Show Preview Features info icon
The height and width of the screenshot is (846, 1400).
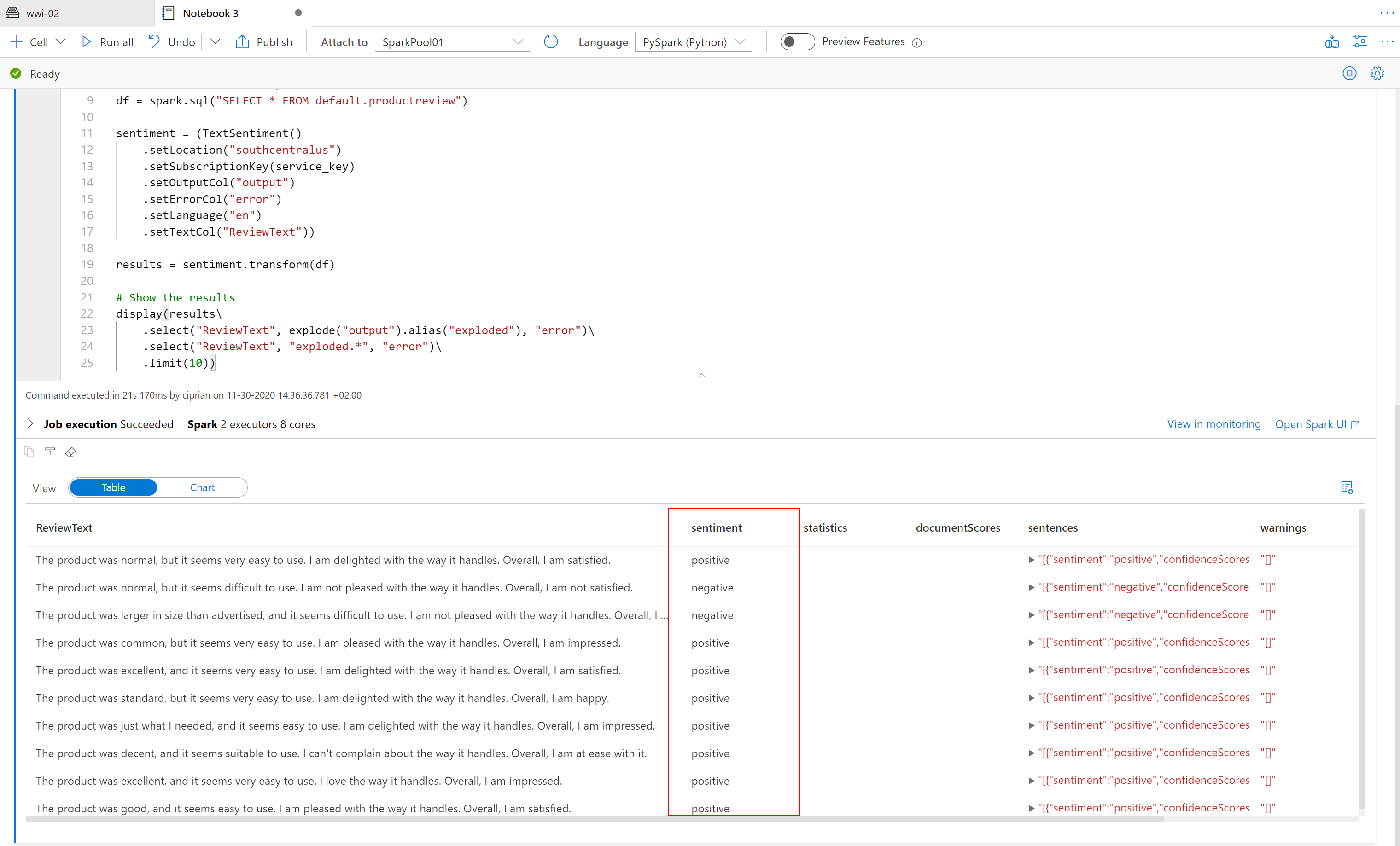click(x=916, y=43)
